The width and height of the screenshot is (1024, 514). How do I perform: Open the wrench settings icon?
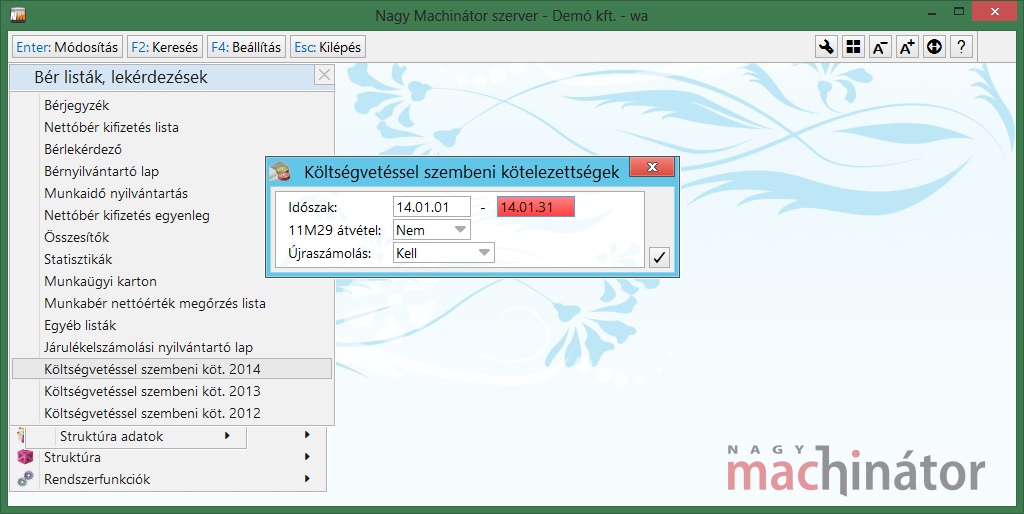[826, 47]
